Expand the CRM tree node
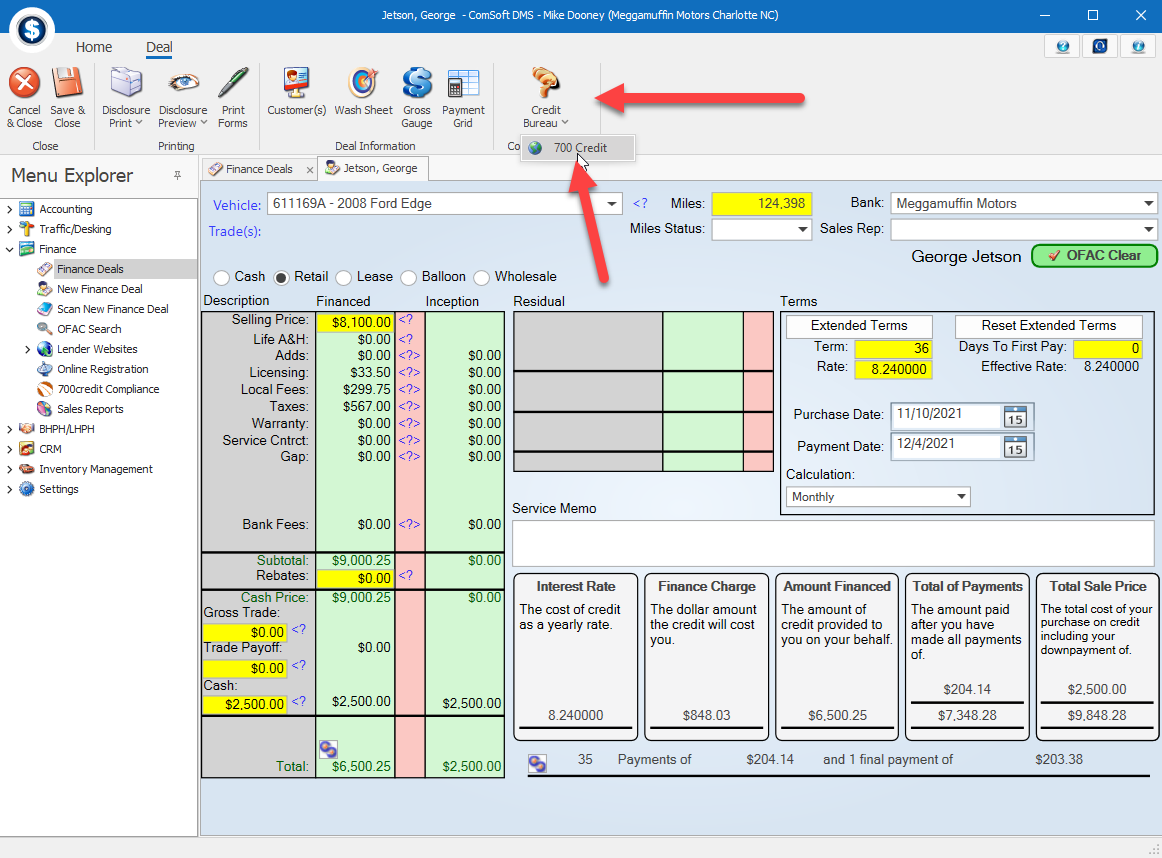The image size is (1162, 858). pos(10,450)
